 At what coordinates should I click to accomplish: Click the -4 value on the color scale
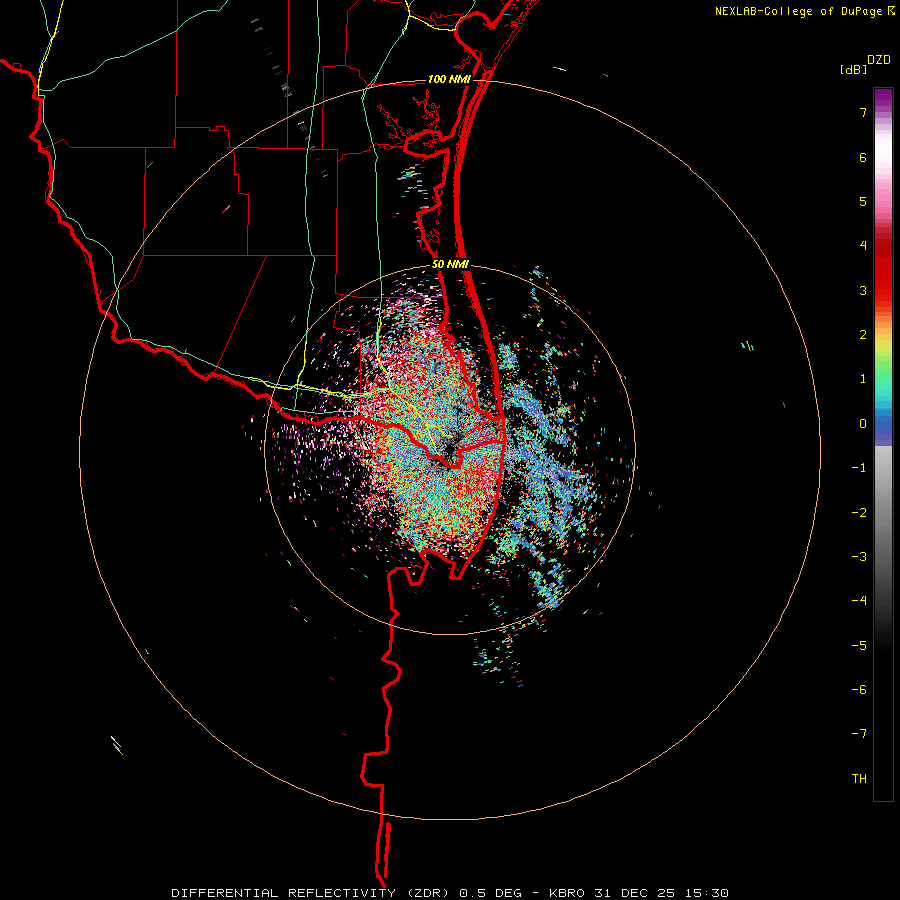[859, 600]
